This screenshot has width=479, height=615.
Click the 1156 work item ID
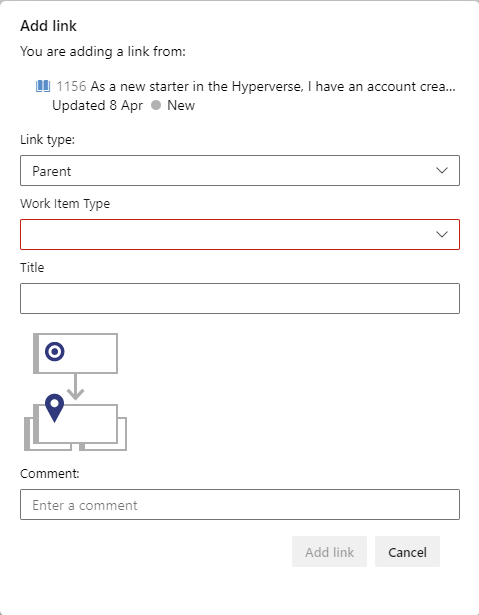[x=71, y=86]
